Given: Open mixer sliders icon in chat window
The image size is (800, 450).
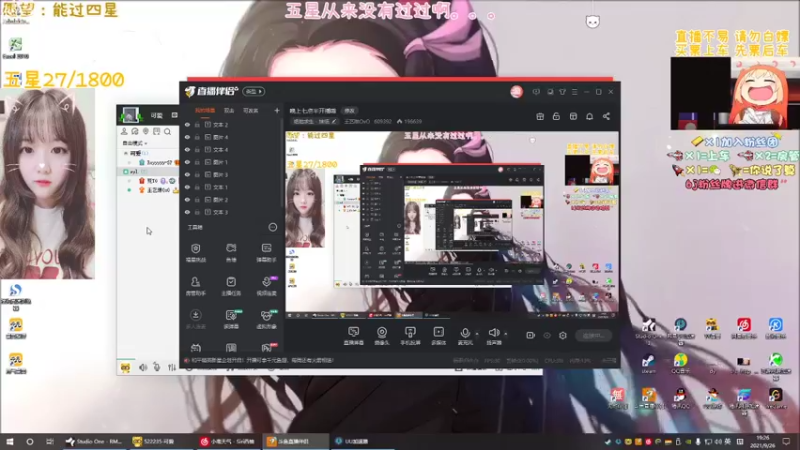Looking at the screenshot, I should tap(172, 367).
